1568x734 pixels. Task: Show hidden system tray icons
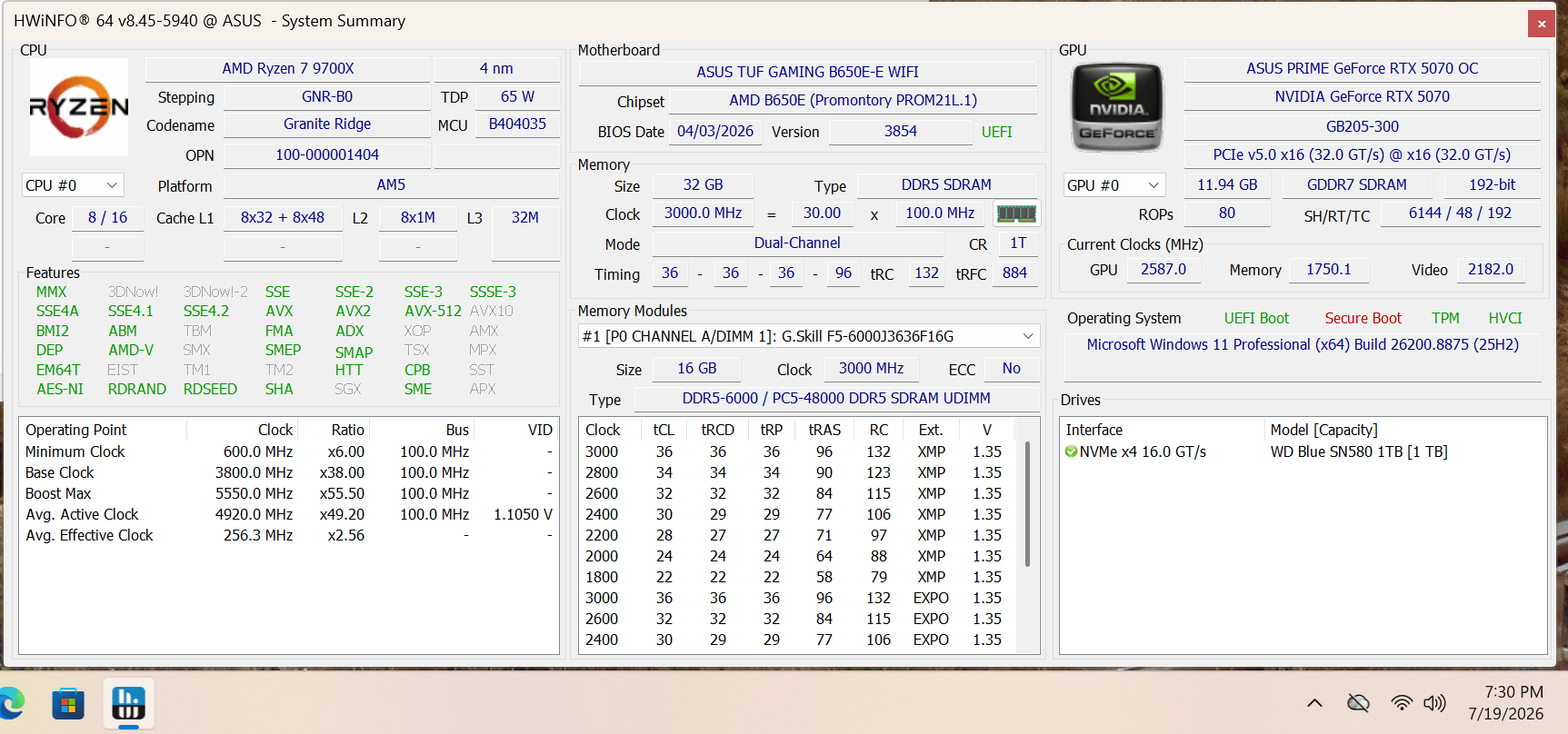[x=1314, y=703]
